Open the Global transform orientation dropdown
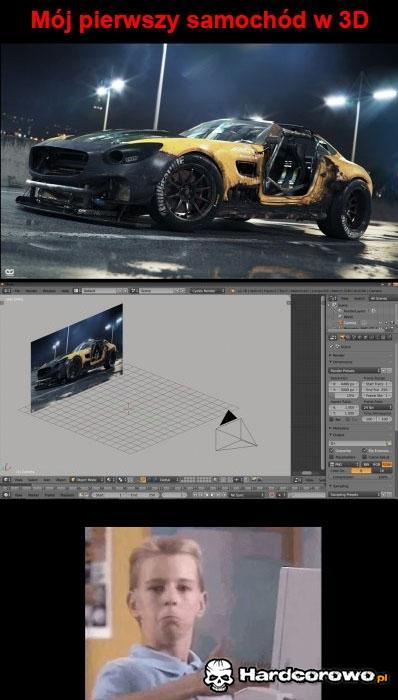 point(166,480)
